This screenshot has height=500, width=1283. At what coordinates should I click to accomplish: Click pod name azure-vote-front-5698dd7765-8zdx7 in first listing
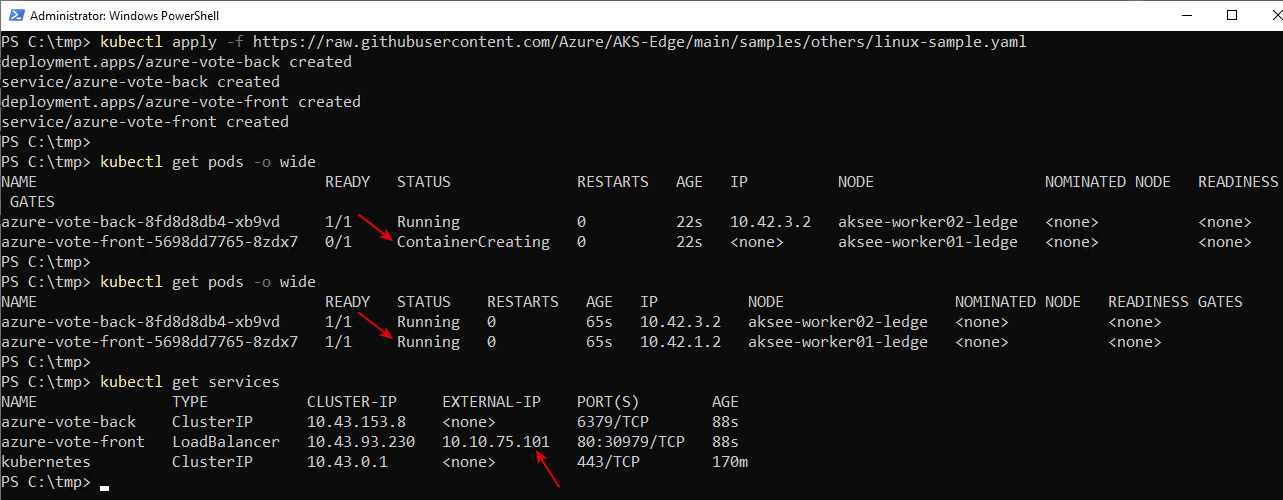(150, 242)
